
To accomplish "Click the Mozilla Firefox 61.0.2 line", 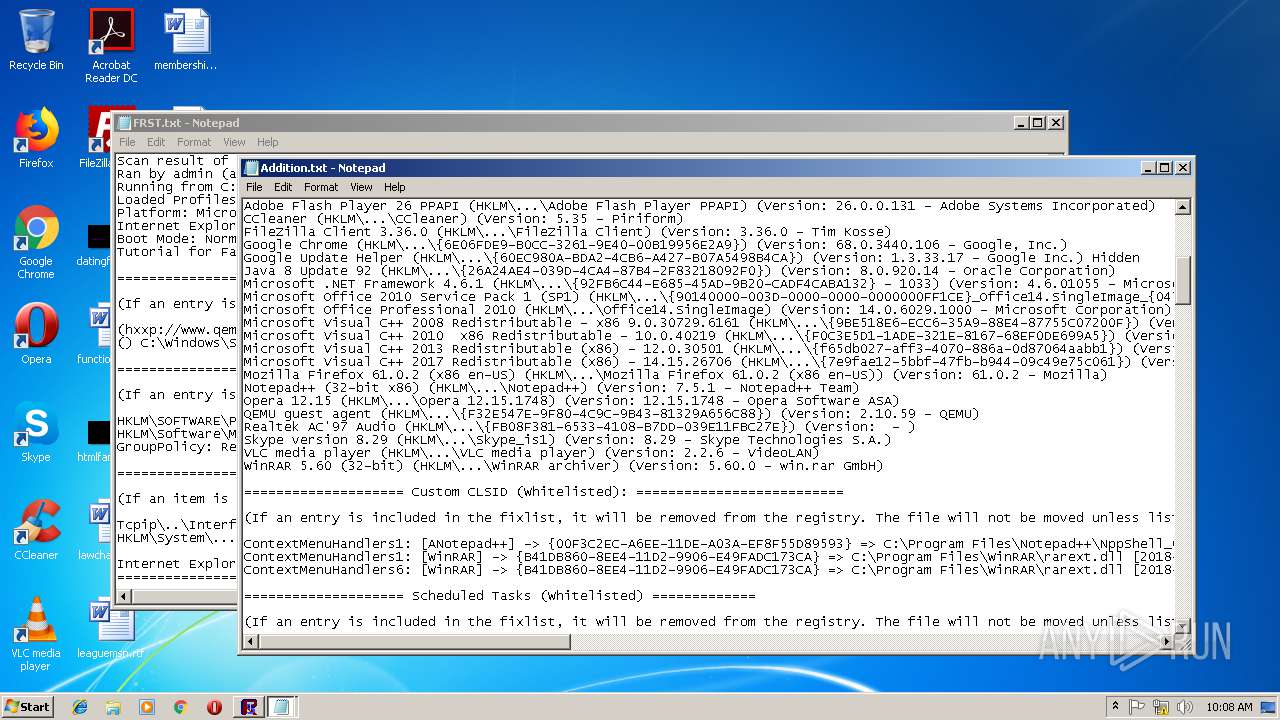I will pos(675,375).
